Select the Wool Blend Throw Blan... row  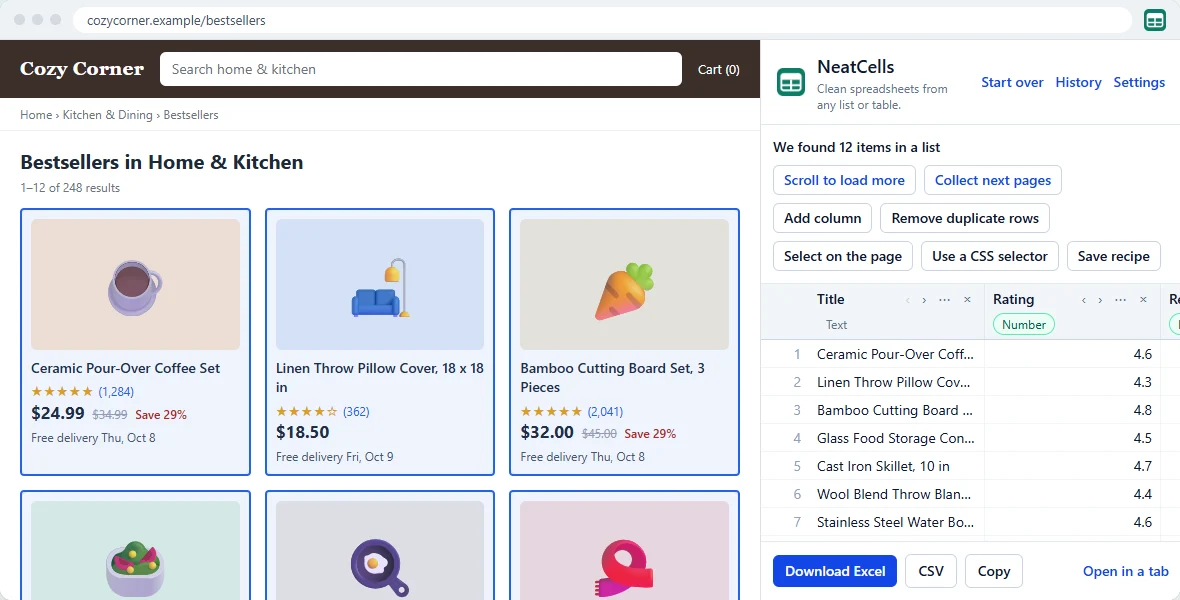click(970, 494)
